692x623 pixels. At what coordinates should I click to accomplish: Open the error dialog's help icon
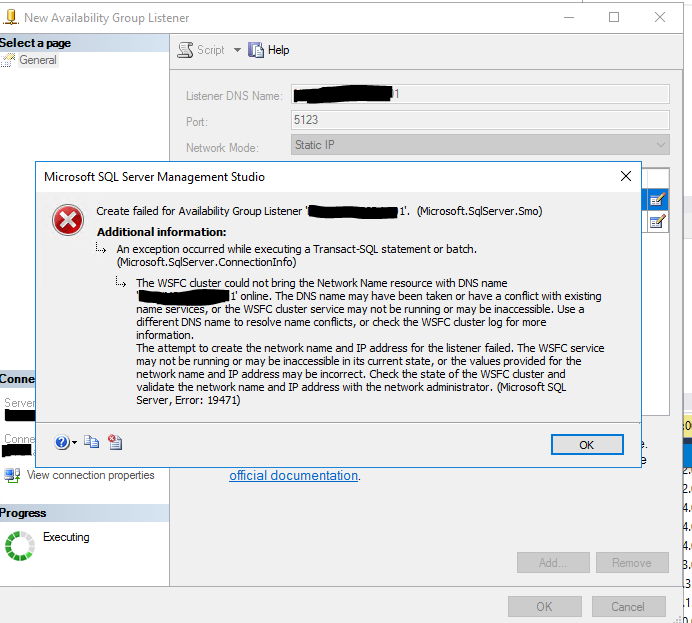(62, 442)
